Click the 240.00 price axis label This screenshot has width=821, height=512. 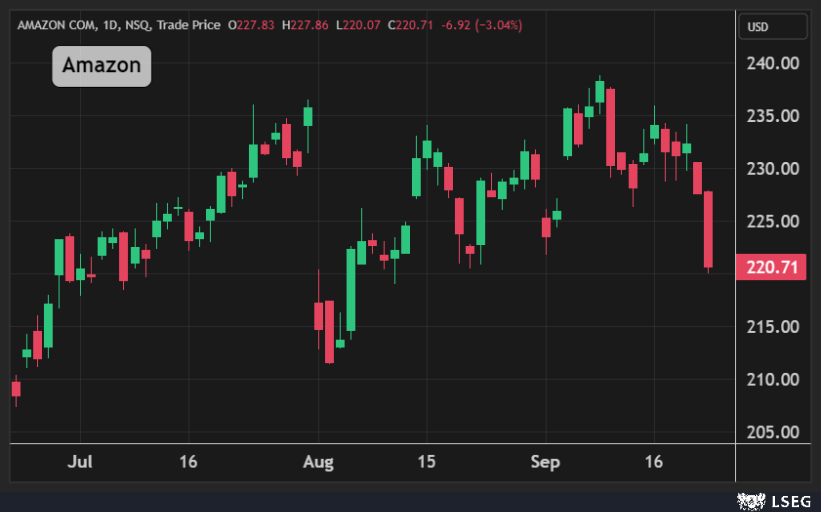click(x=773, y=63)
